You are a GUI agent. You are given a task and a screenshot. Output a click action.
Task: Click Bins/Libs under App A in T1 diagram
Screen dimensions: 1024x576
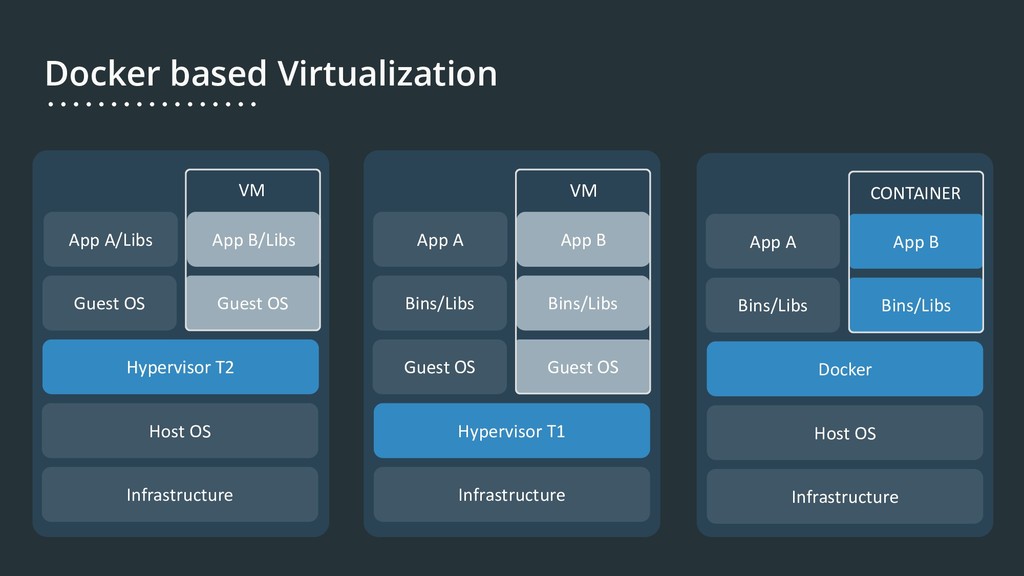point(440,303)
